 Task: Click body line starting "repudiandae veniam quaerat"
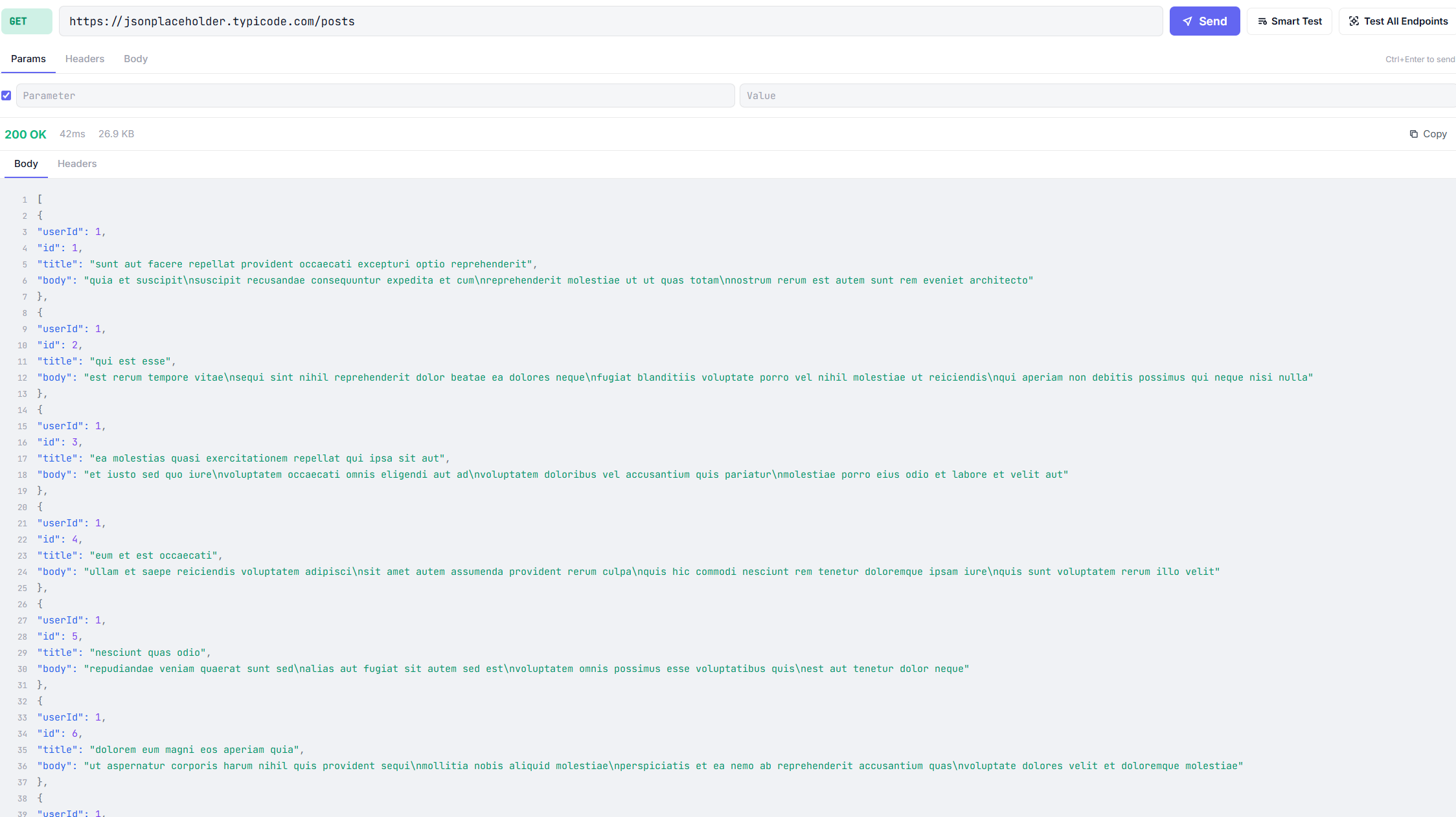tap(503, 669)
